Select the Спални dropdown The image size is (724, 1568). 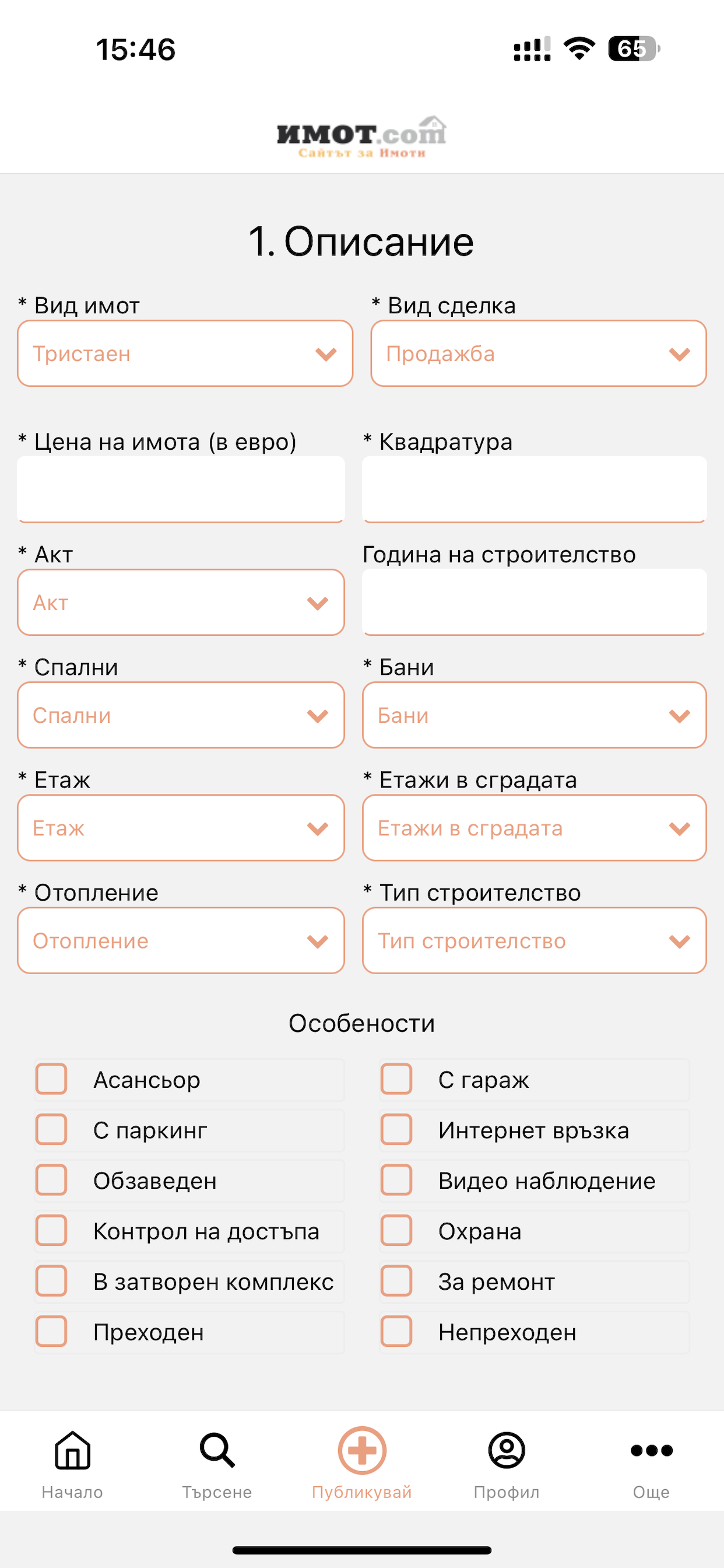(x=181, y=715)
